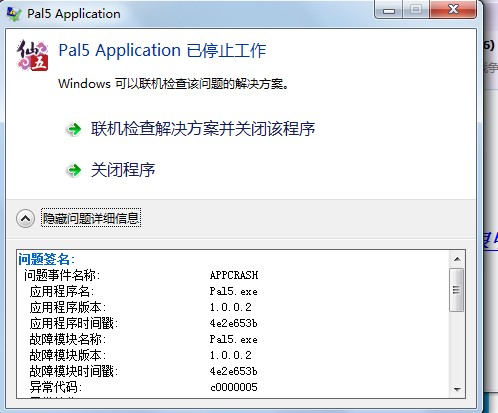Click scrollbar up arrow in details box
The height and width of the screenshot is (413, 498).
(457, 259)
